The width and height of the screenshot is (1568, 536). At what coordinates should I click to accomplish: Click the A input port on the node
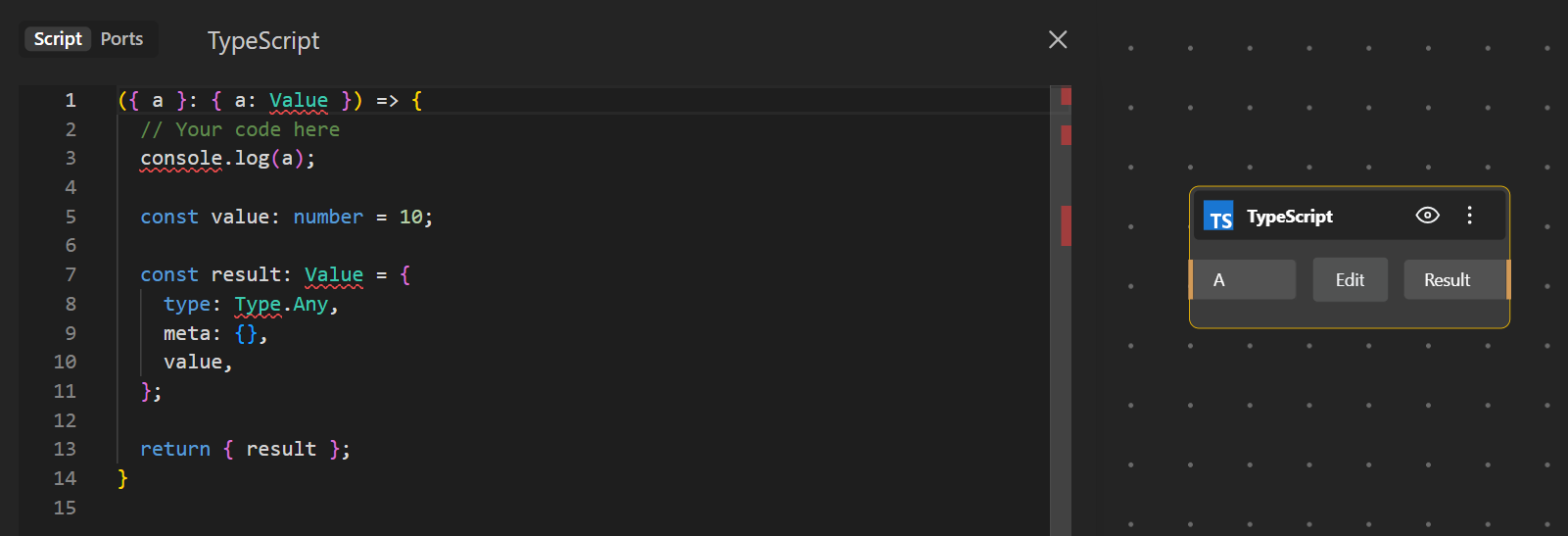click(1243, 280)
